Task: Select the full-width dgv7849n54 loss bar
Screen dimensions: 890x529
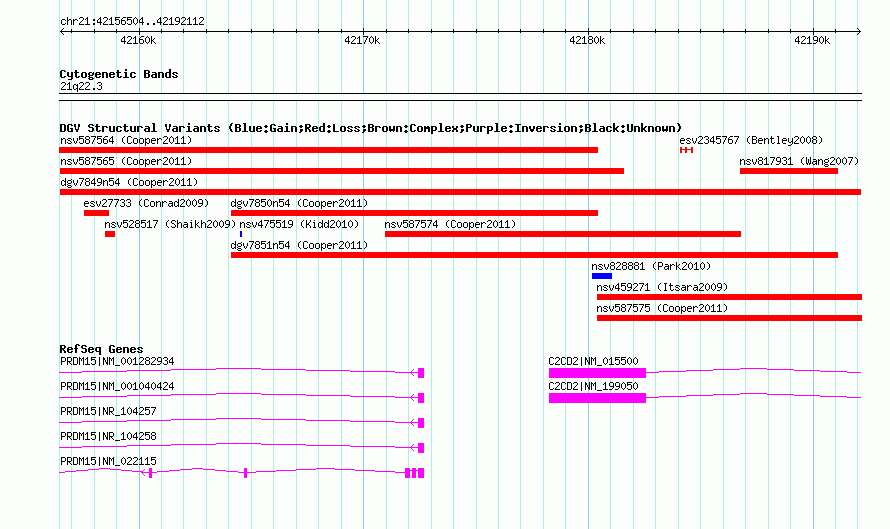Action: click(x=460, y=192)
